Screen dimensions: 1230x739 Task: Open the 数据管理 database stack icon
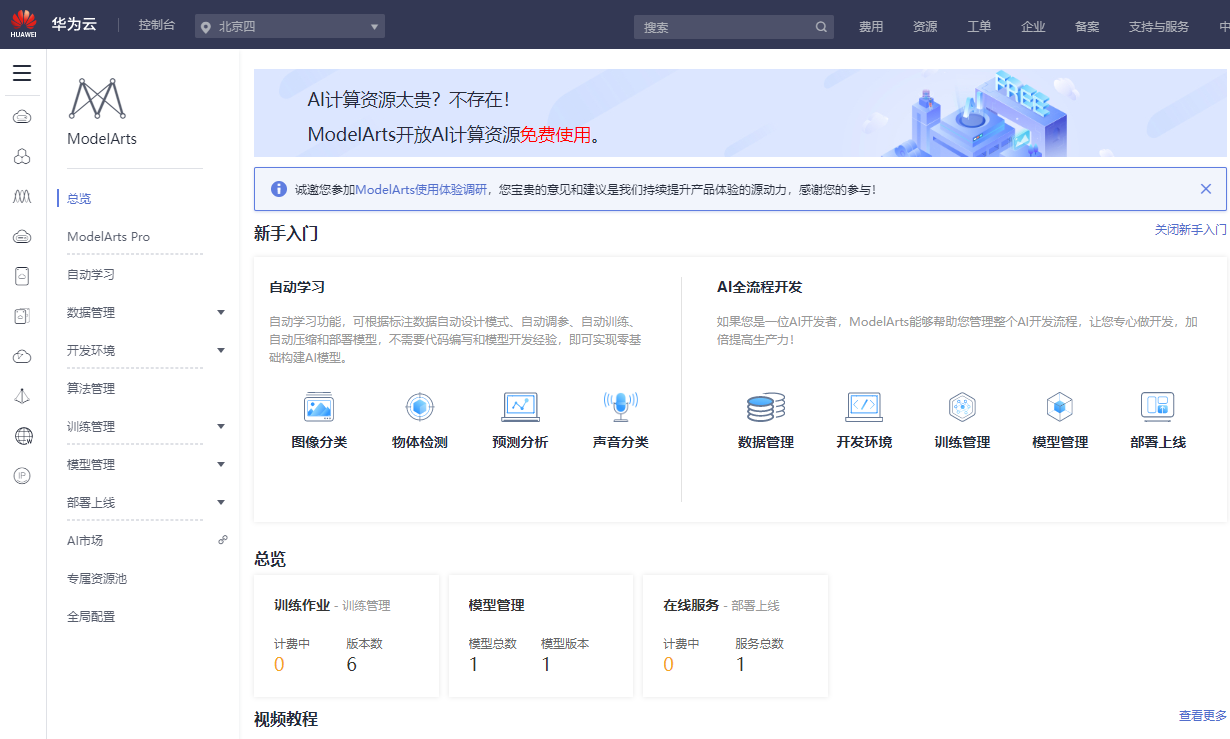[x=766, y=407]
